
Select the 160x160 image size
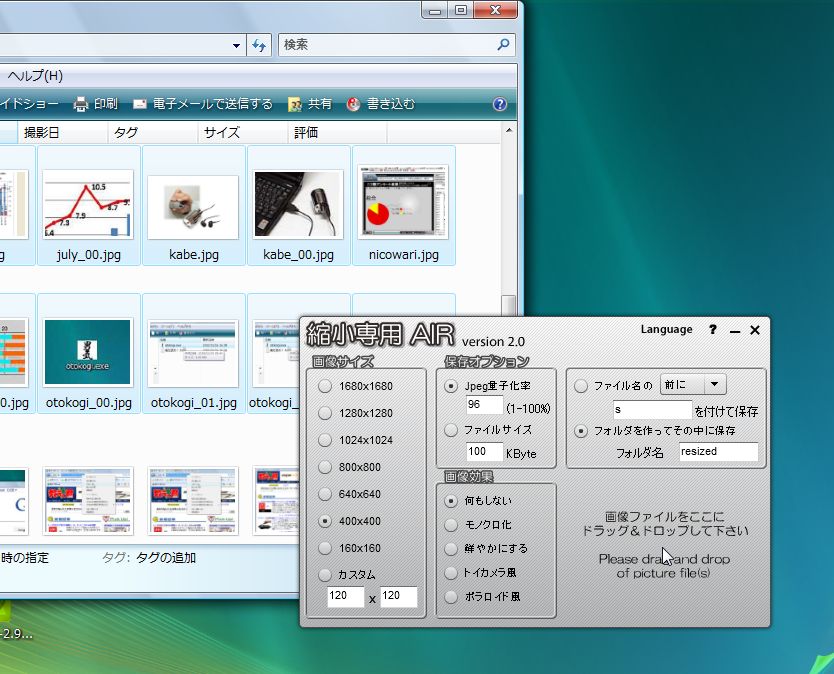tap(324, 548)
